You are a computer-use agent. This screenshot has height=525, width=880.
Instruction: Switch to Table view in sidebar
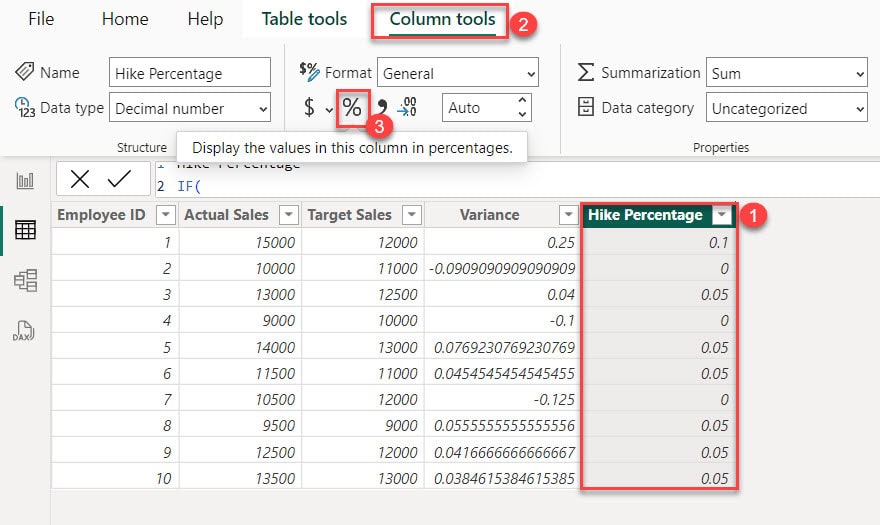(25, 230)
